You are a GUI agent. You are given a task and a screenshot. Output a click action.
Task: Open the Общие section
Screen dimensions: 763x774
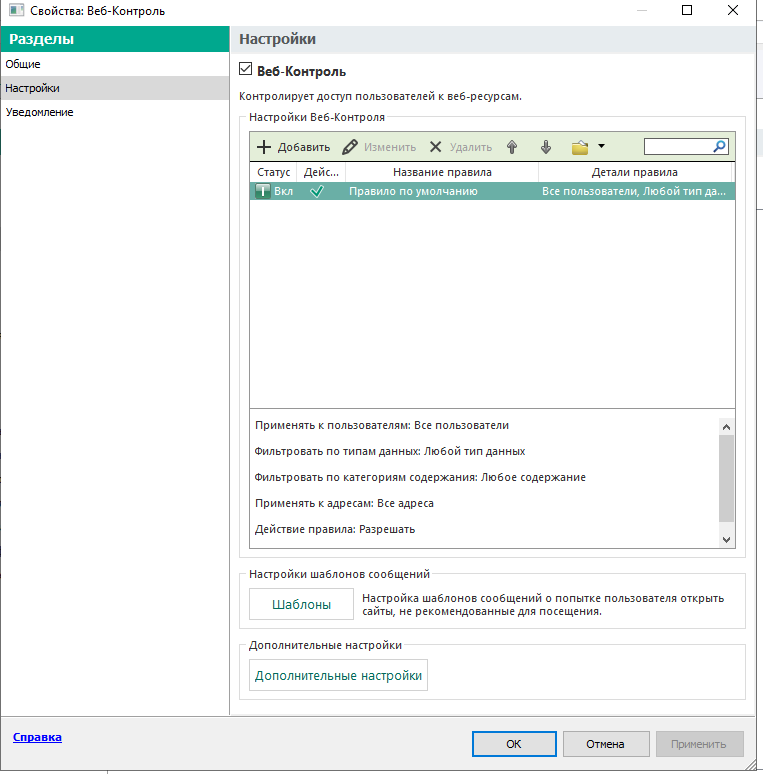115,64
